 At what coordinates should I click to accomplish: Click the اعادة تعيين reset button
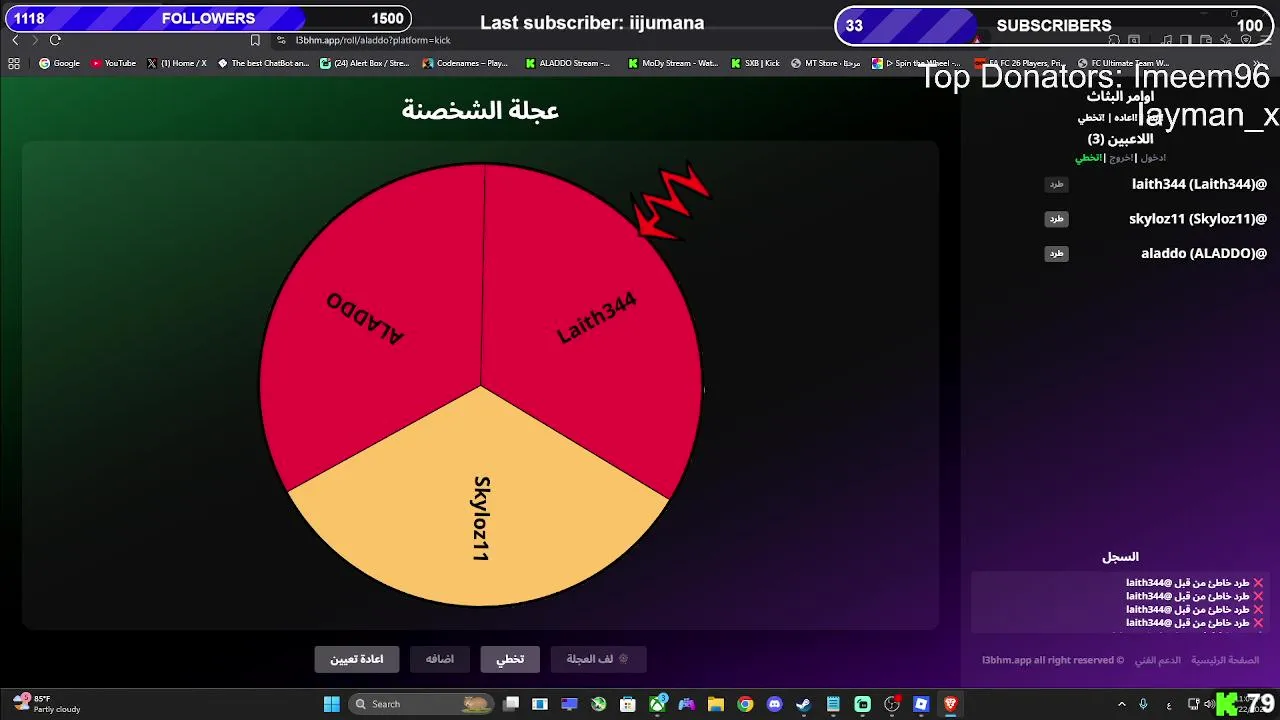click(x=357, y=659)
